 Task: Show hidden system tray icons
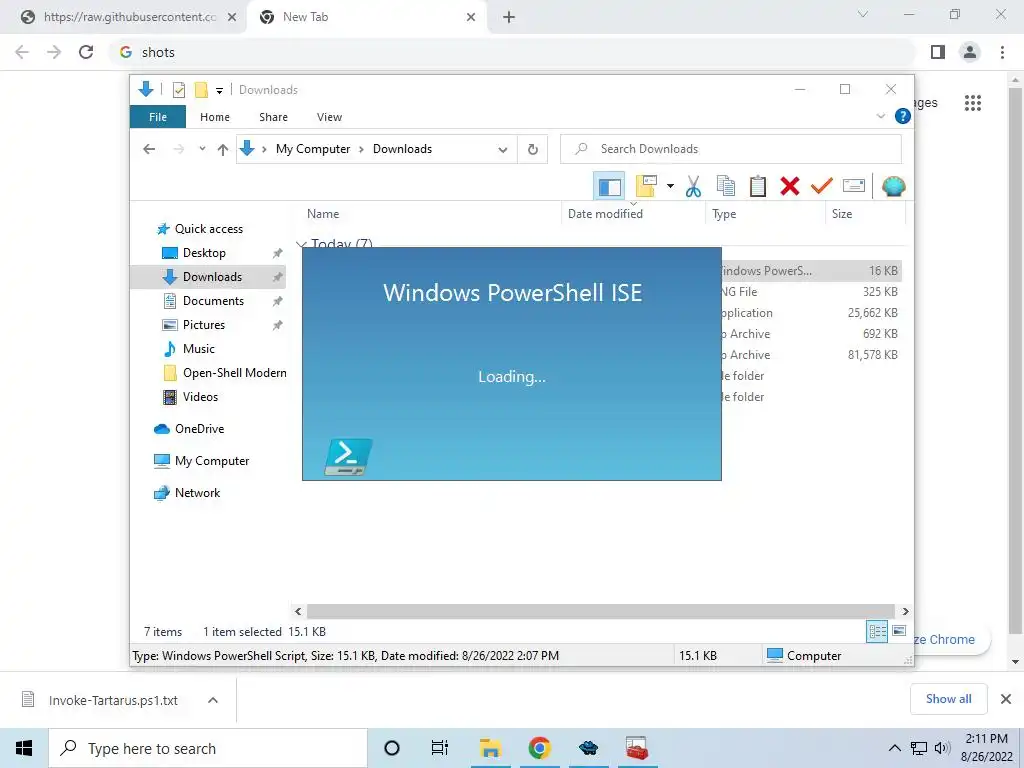(x=895, y=748)
